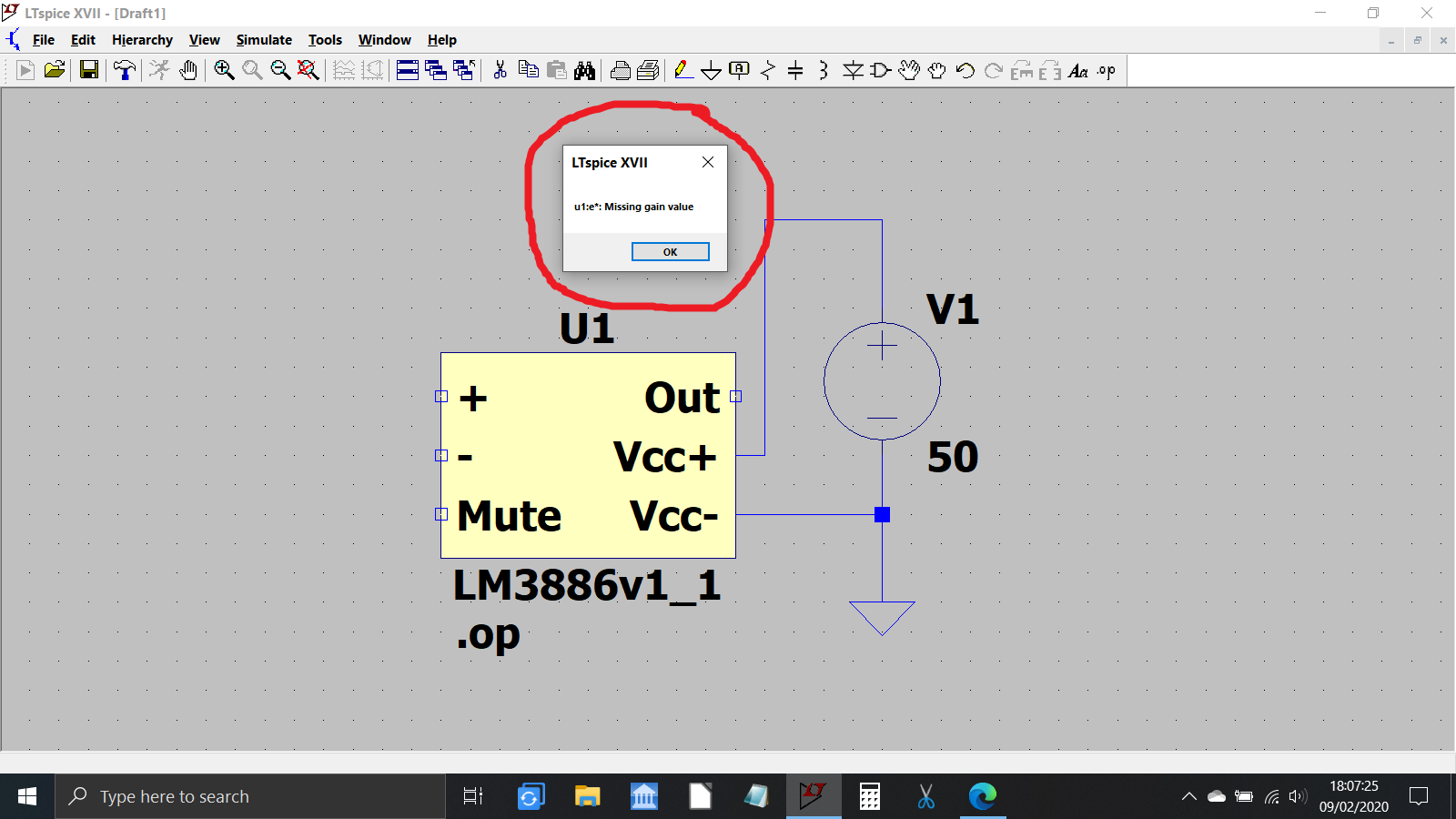Click the Mute pin on U1
The height and width of the screenshot is (819, 1456).
coord(441,514)
